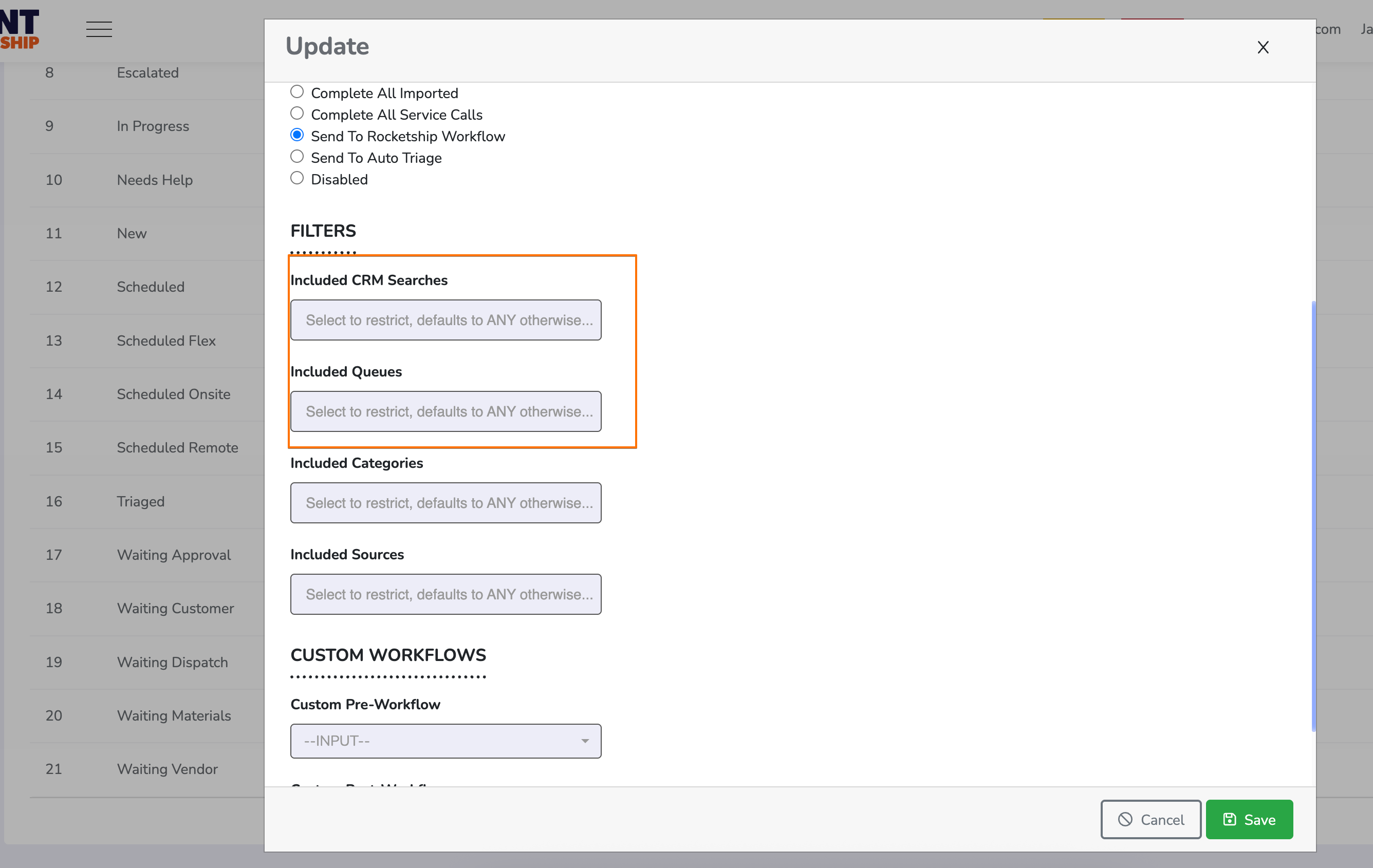1373x868 pixels.
Task: Click the Included Sources select field
Action: [x=446, y=594]
